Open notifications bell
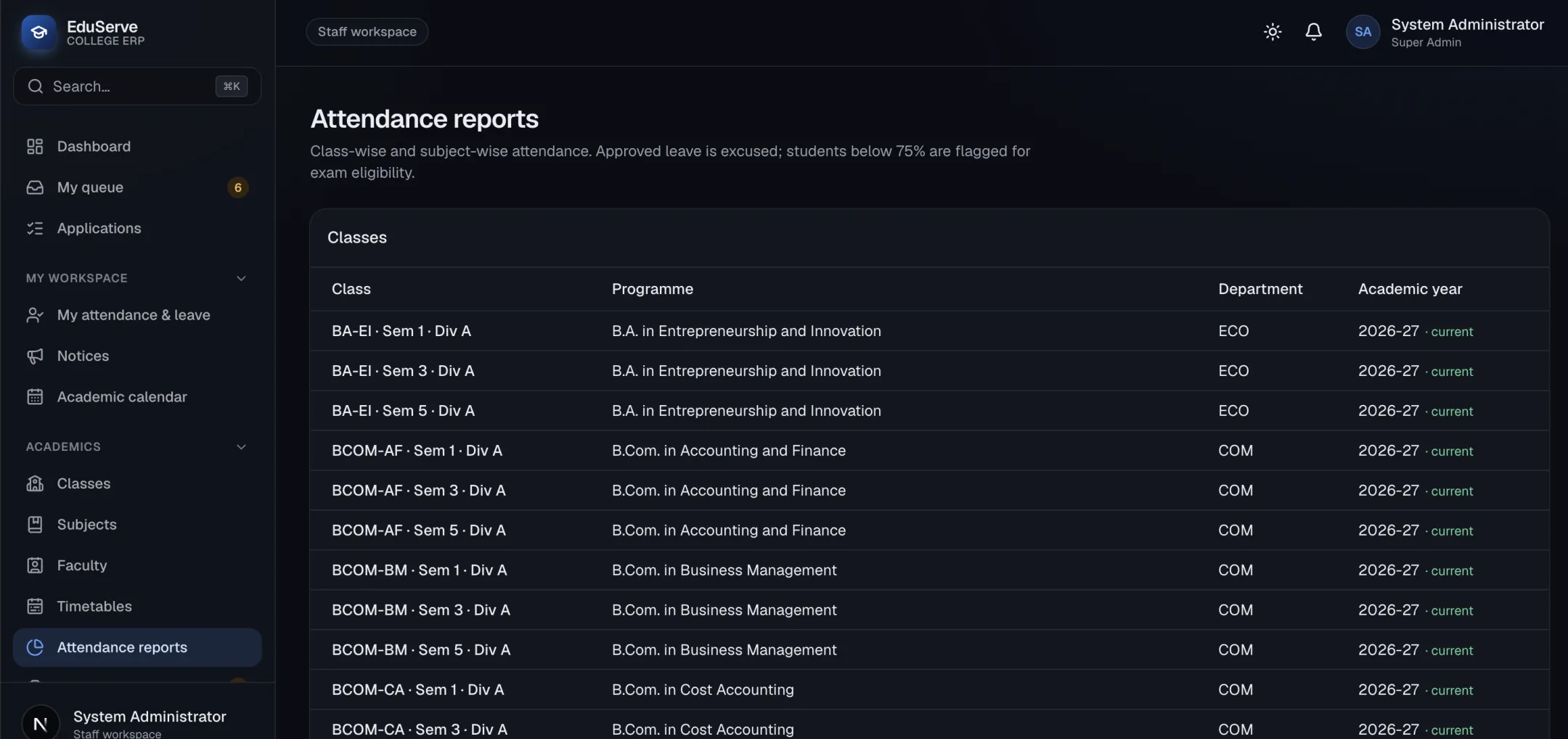The width and height of the screenshot is (1568, 739). [x=1313, y=32]
